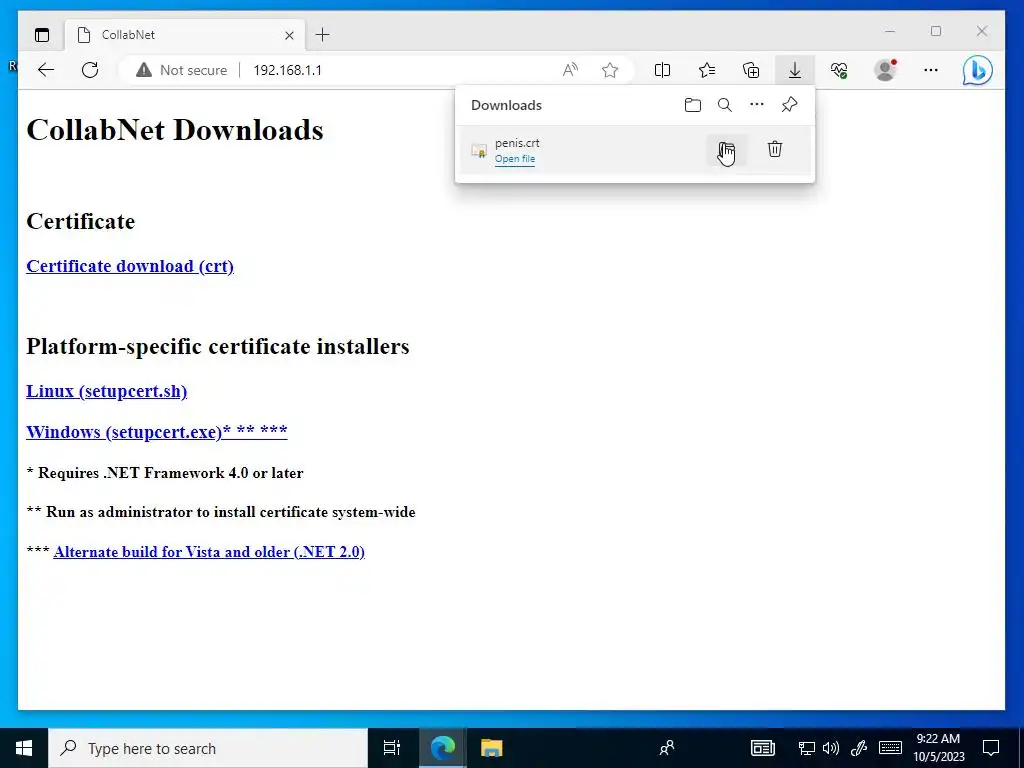
Task: Click the taskbar search box
Action: click(208, 748)
